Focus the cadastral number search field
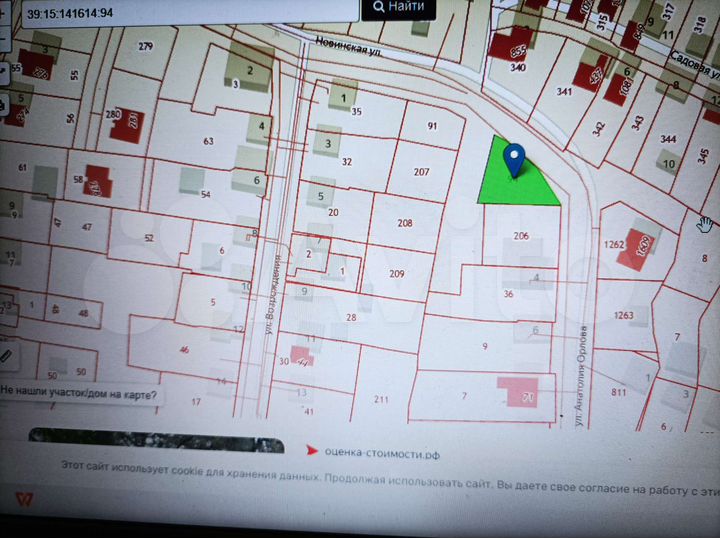Image resolution: width=720 pixels, height=538 pixels. tap(180, 11)
